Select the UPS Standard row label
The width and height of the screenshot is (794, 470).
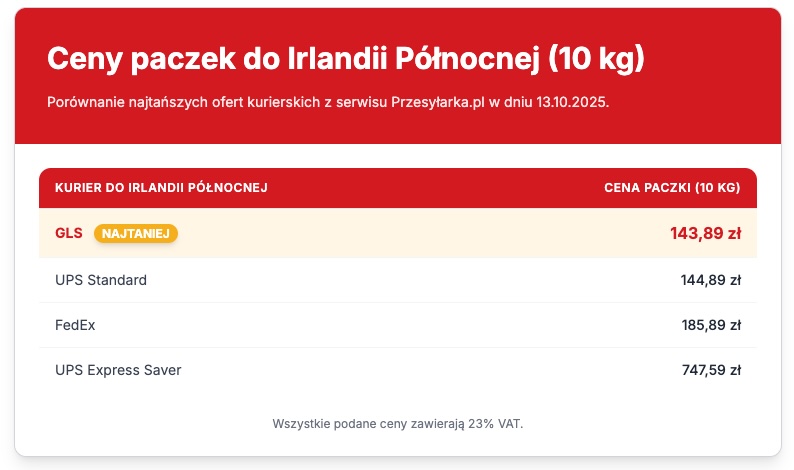click(x=101, y=280)
